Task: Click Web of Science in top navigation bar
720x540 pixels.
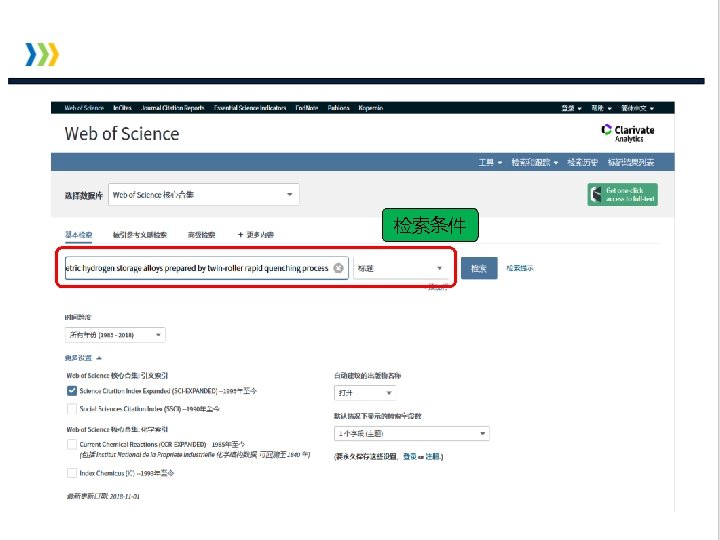Action: [84, 108]
